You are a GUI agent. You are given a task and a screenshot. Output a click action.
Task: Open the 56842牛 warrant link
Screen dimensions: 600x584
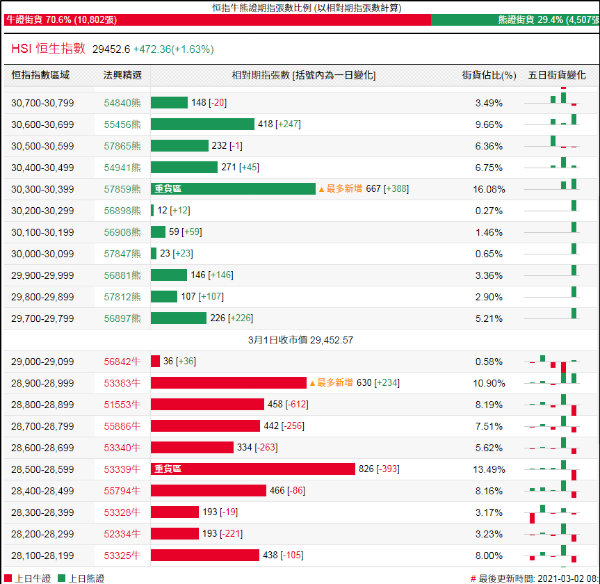[x=122, y=361]
